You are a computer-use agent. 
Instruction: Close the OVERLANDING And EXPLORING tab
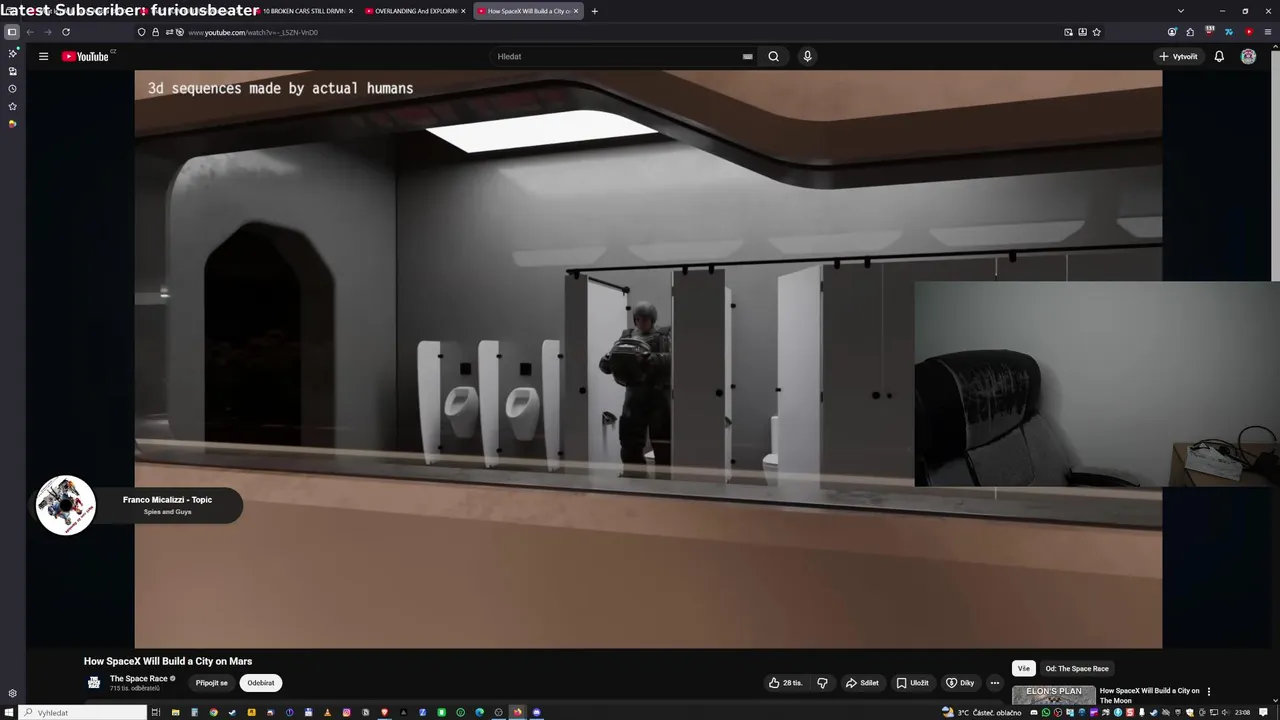463,11
